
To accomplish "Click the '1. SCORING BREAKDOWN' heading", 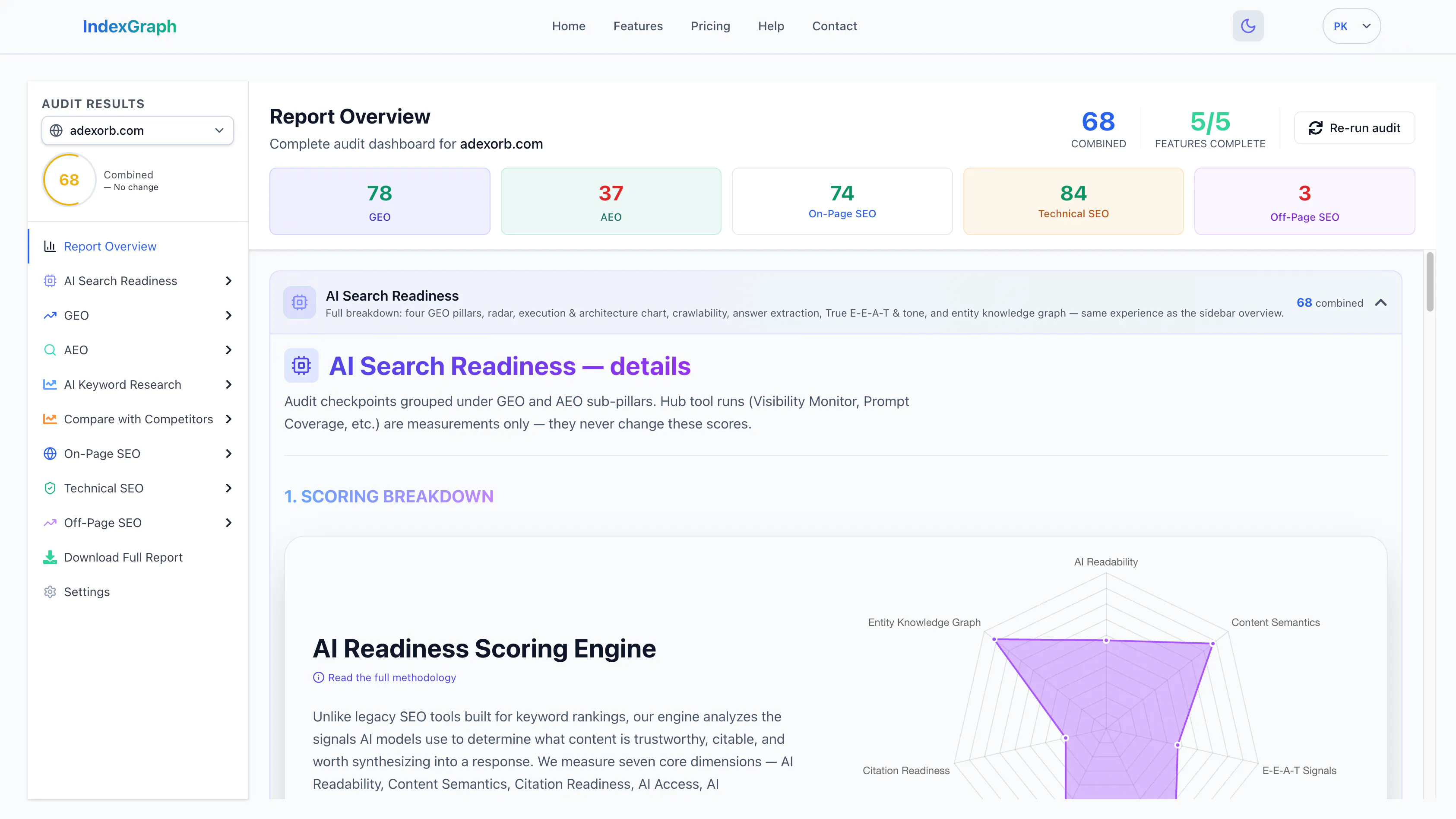I will [389, 496].
